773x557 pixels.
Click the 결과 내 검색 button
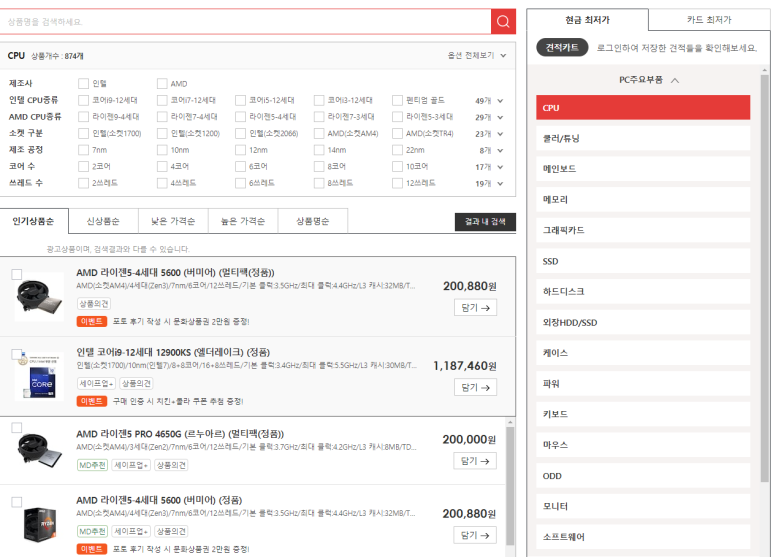click(485, 222)
